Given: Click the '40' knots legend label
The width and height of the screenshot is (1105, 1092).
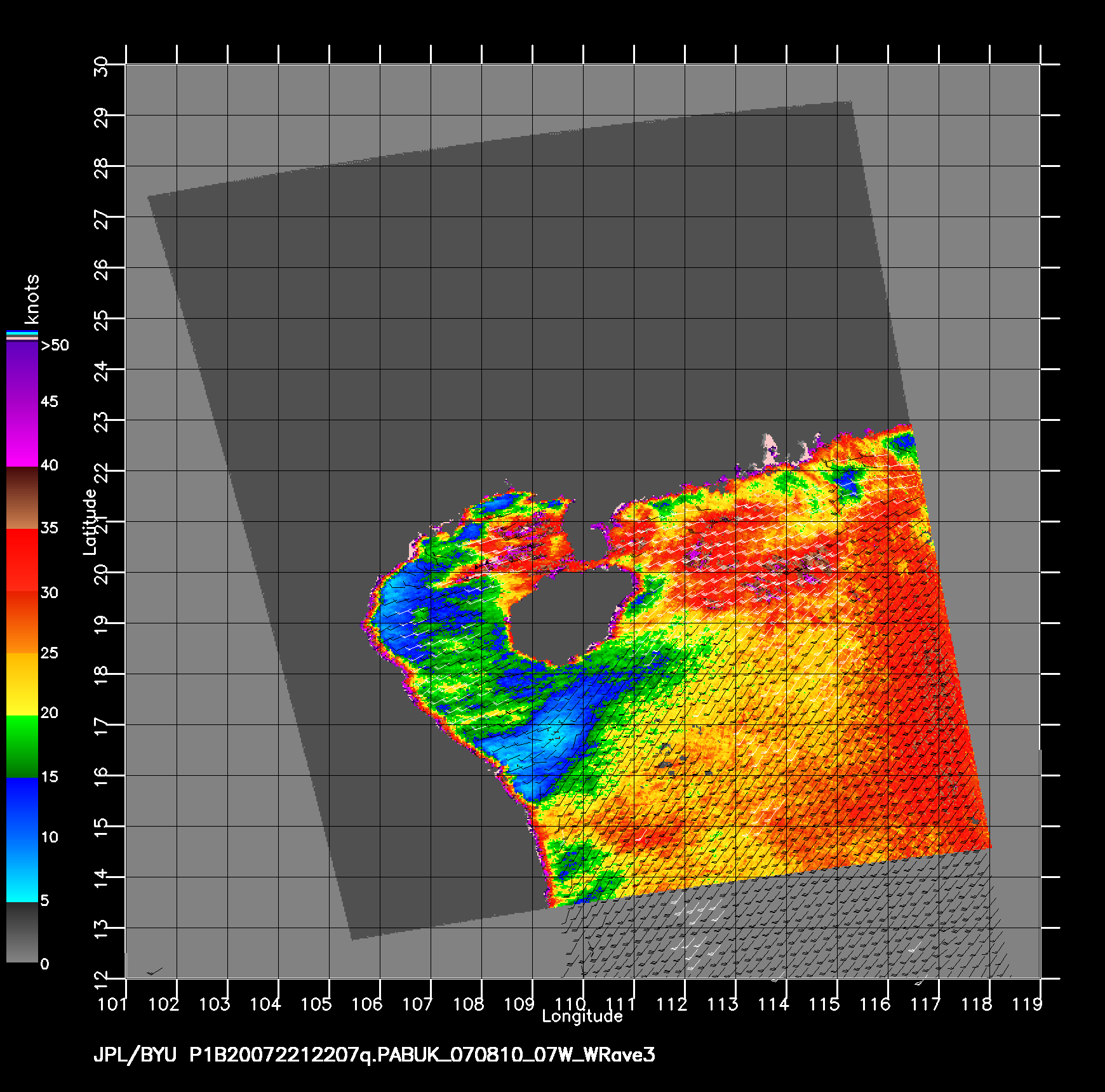Looking at the screenshot, I should coord(50,465).
